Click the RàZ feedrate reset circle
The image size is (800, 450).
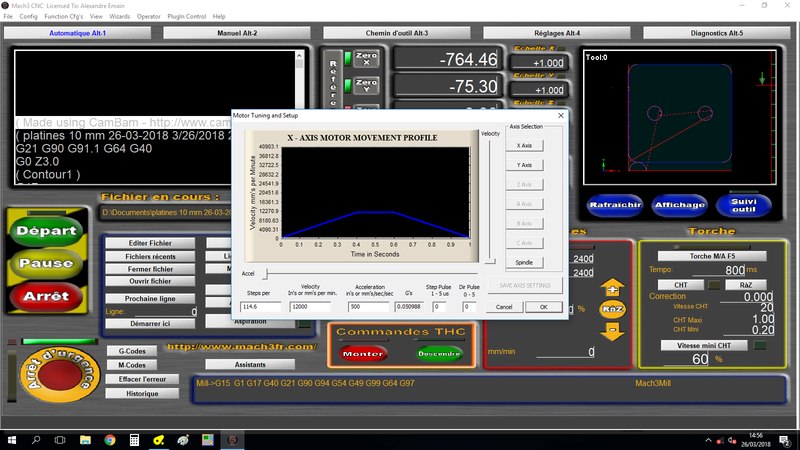point(612,309)
